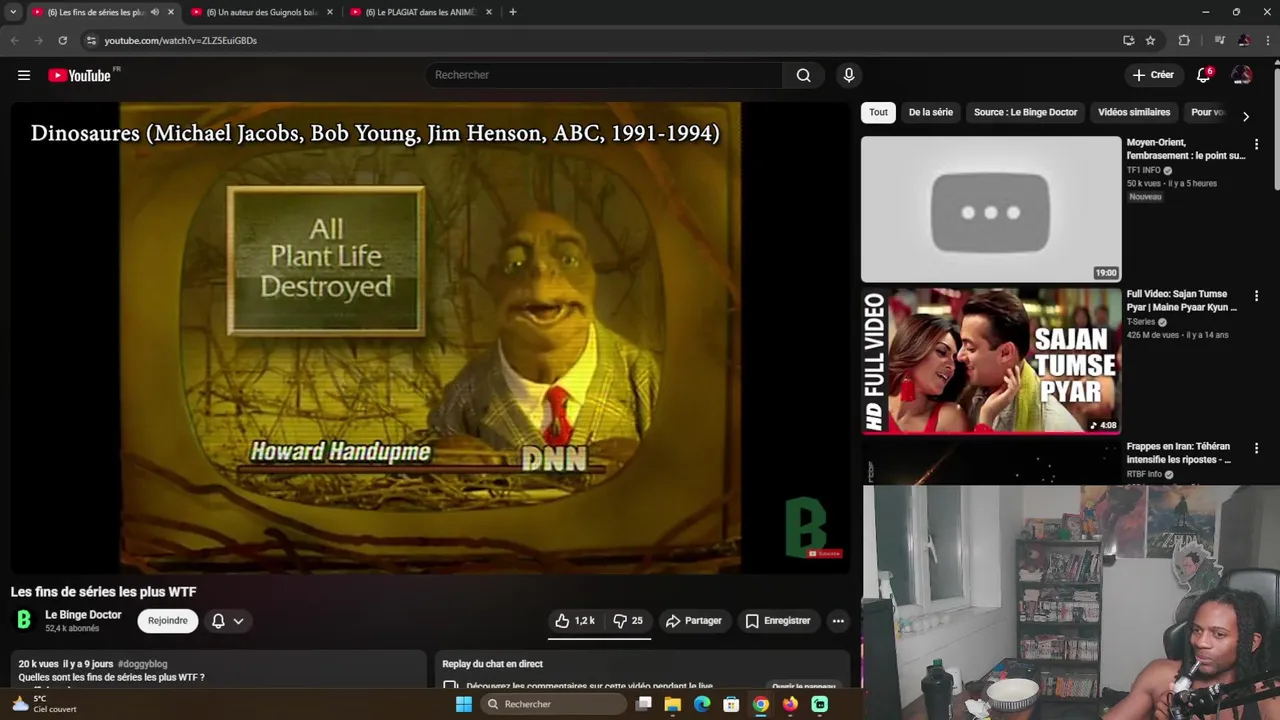The image size is (1280, 720).
Task: Switch to Un auteur des Guignols tab
Action: (261, 12)
